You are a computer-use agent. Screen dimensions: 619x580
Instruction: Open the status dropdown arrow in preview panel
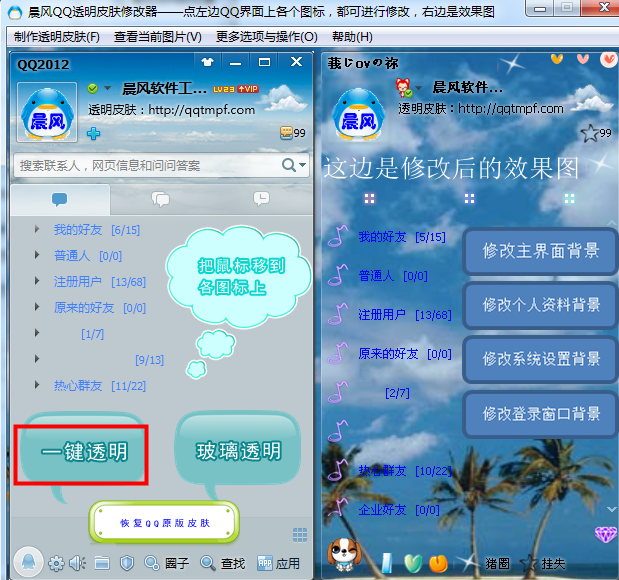click(418, 87)
